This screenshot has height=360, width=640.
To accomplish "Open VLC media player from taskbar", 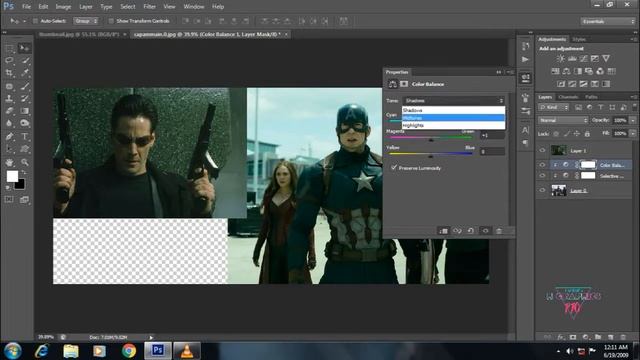I will pos(187,351).
